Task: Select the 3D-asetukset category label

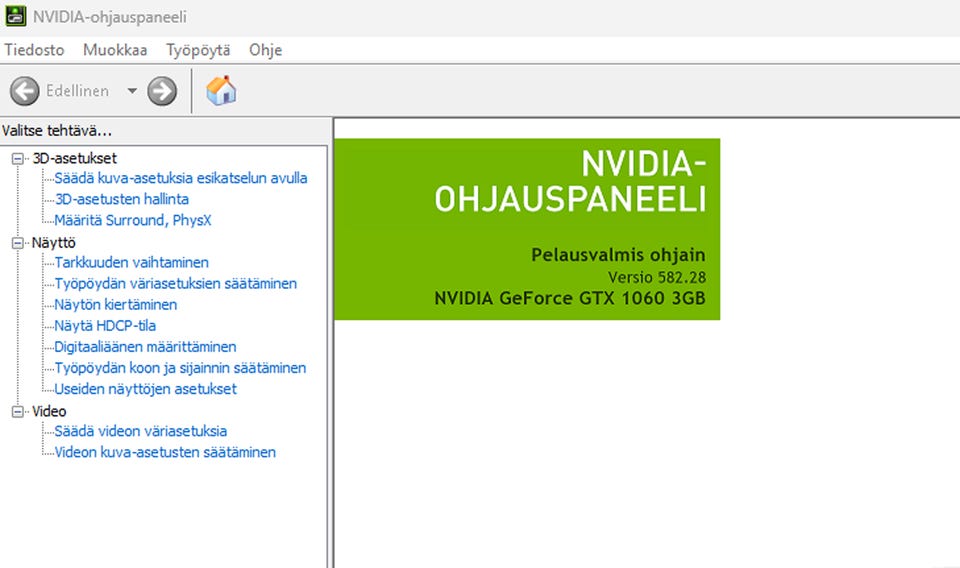Action: pos(74,159)
